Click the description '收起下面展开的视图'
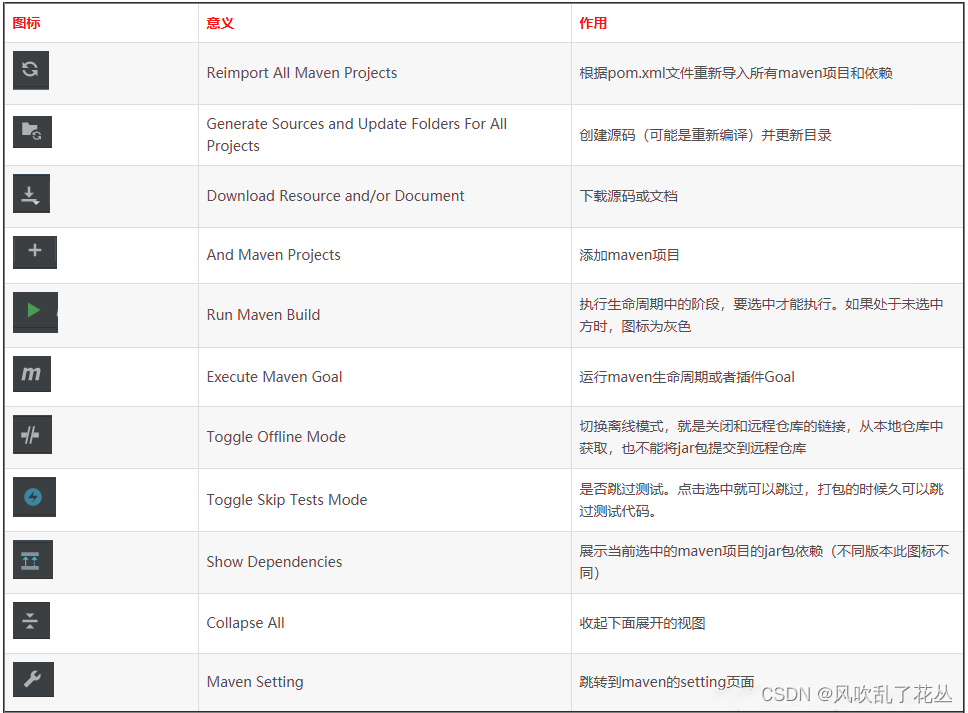This screenshot has width=968, height=713. (x=642, y=623)
